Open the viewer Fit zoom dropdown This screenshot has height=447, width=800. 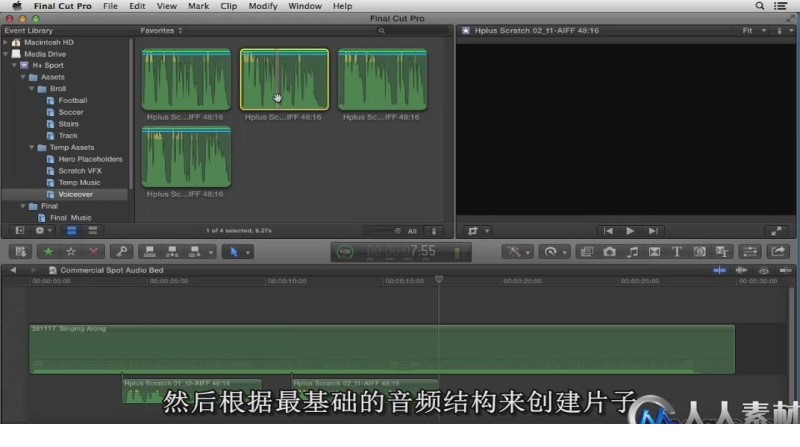coord(754,31)
